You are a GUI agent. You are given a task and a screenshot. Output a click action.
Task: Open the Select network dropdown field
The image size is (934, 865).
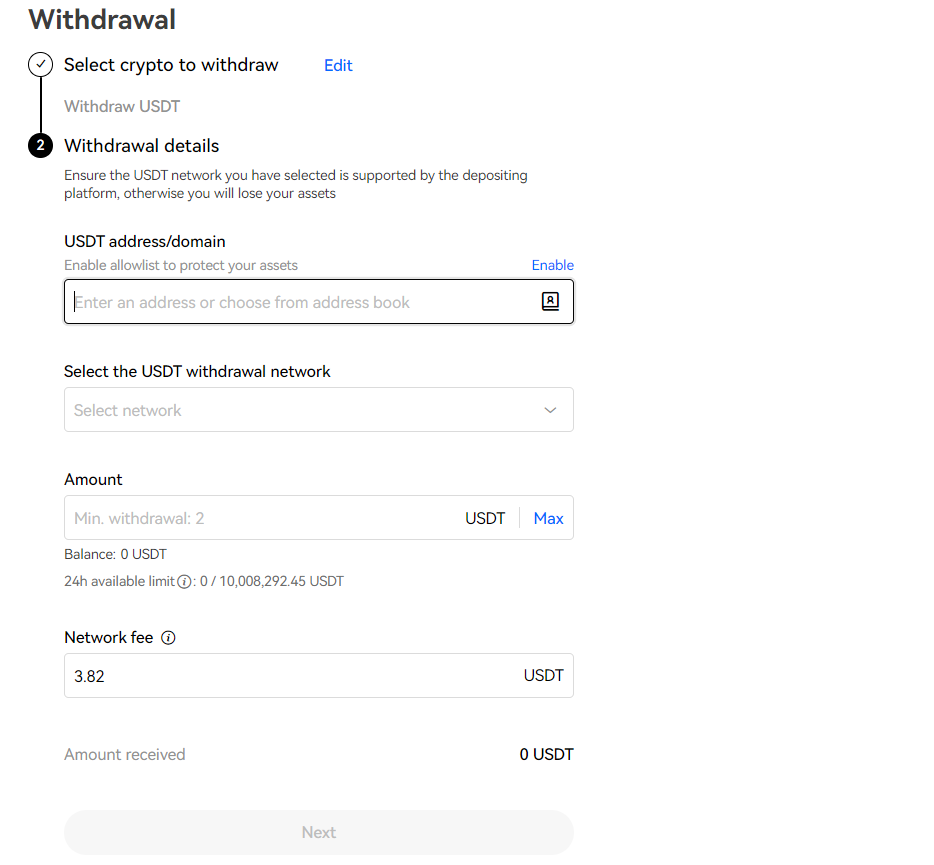(x=319, y=410)
